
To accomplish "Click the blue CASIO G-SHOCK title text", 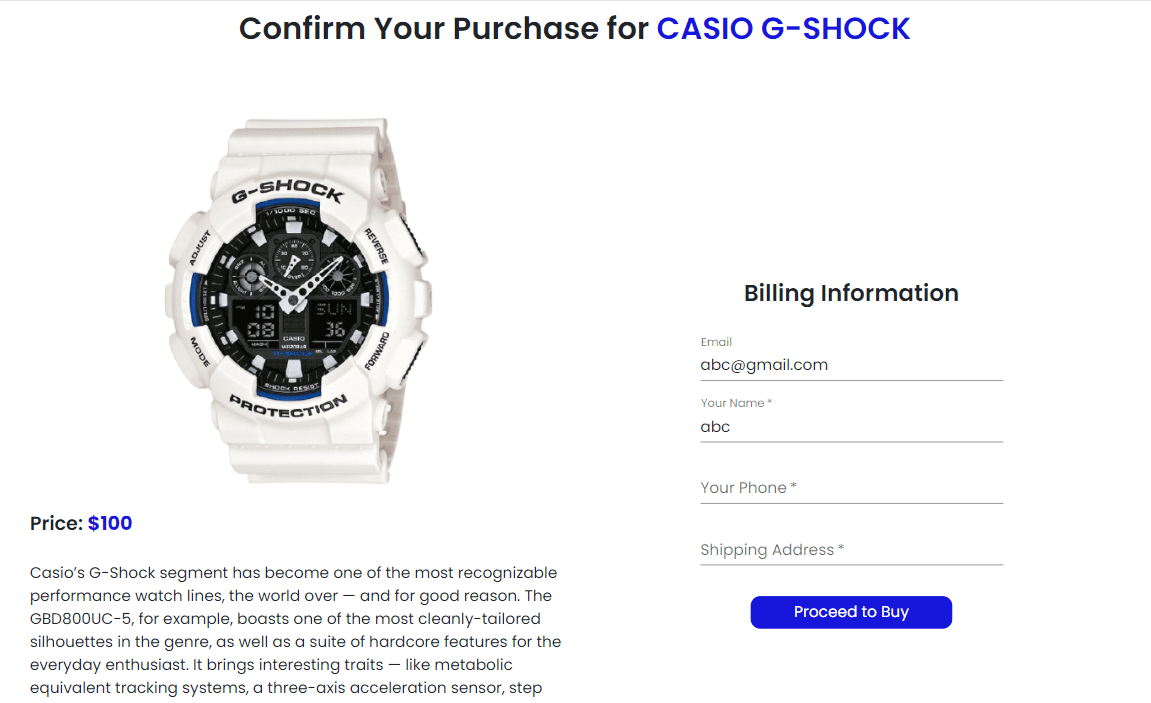I will tap(783, 29).
